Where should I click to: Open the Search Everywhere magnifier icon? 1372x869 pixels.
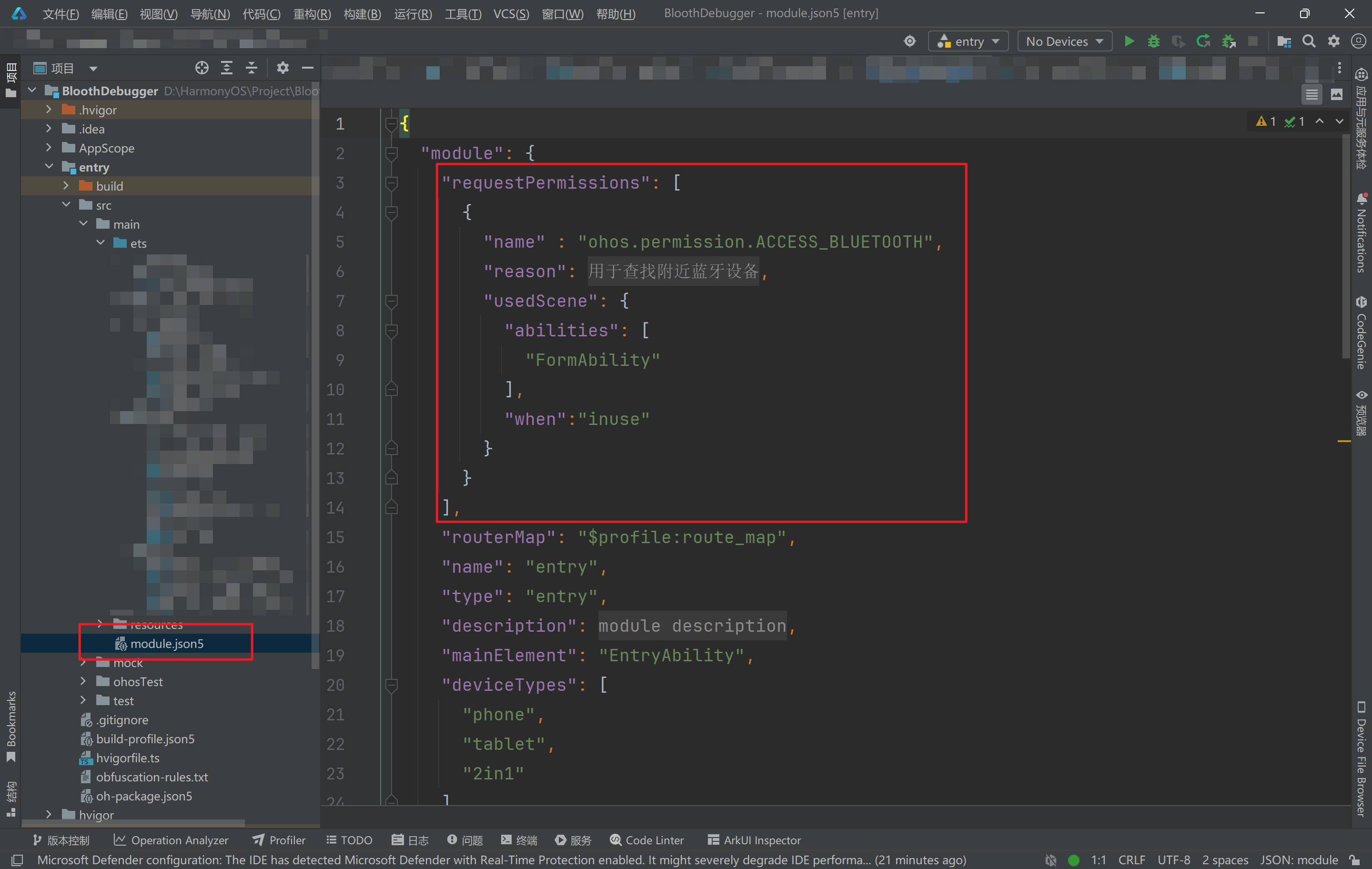1309,41
